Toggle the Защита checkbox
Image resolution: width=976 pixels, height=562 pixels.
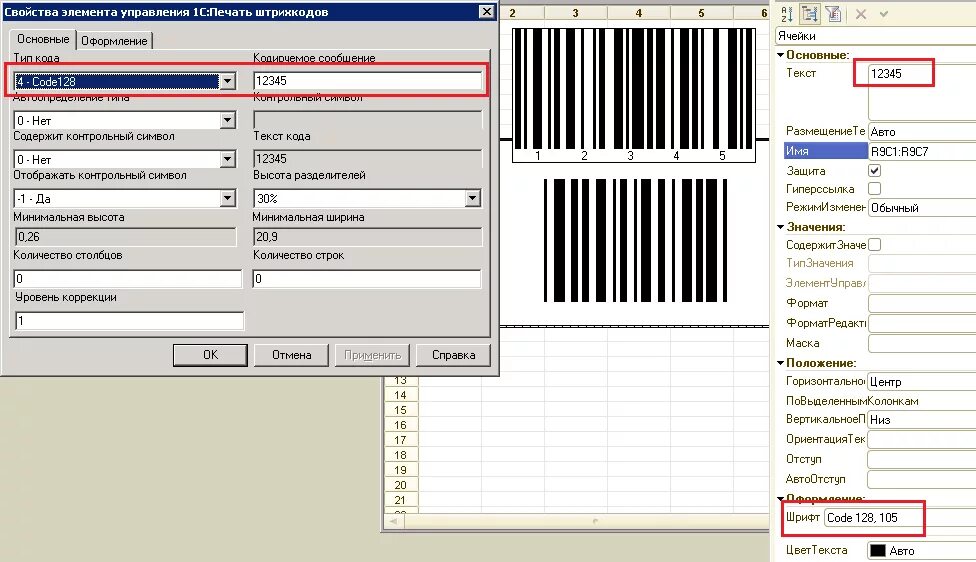(x=875, y=171)
